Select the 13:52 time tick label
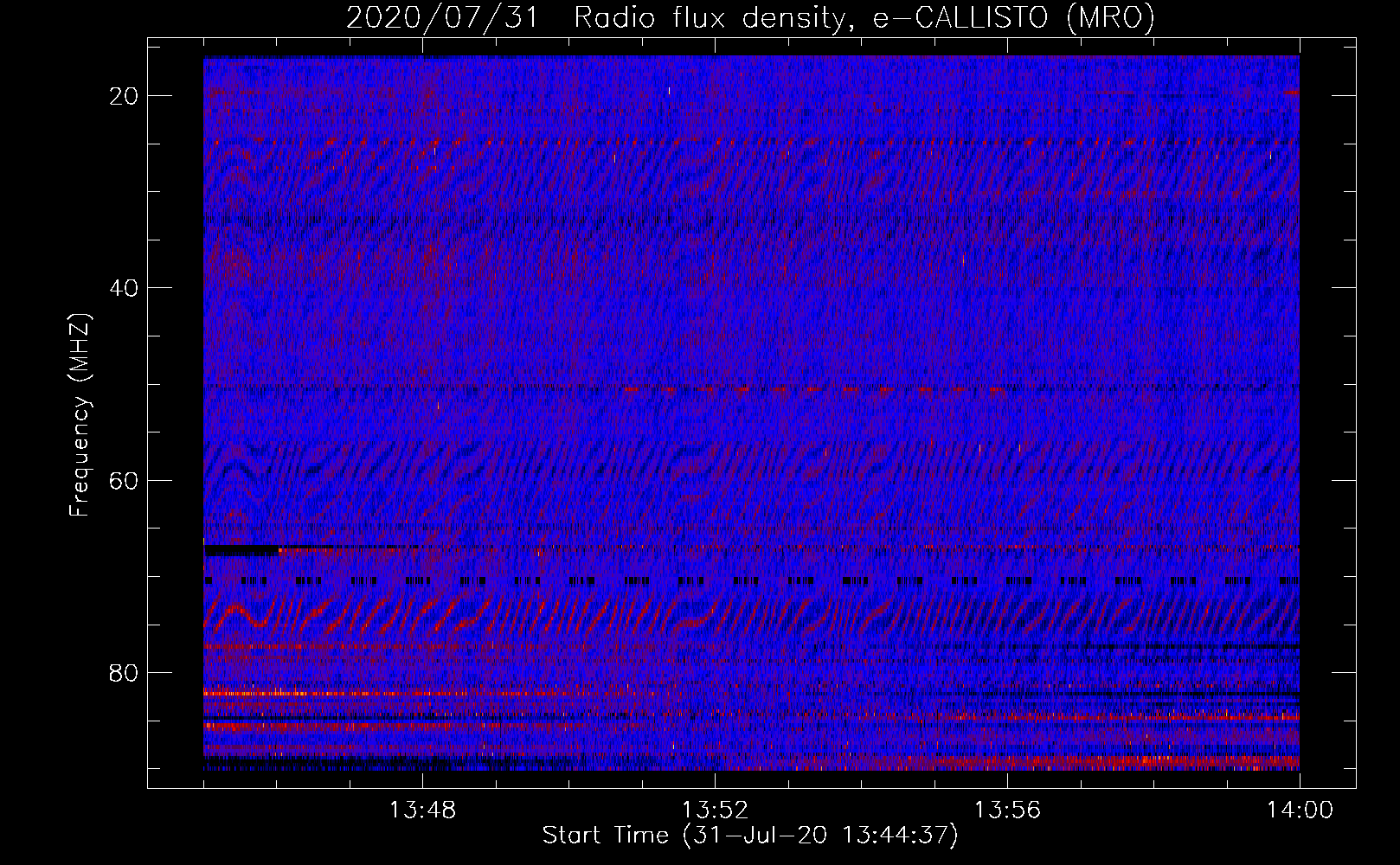This screenshot has height=865, width=1400. point(715,811)
